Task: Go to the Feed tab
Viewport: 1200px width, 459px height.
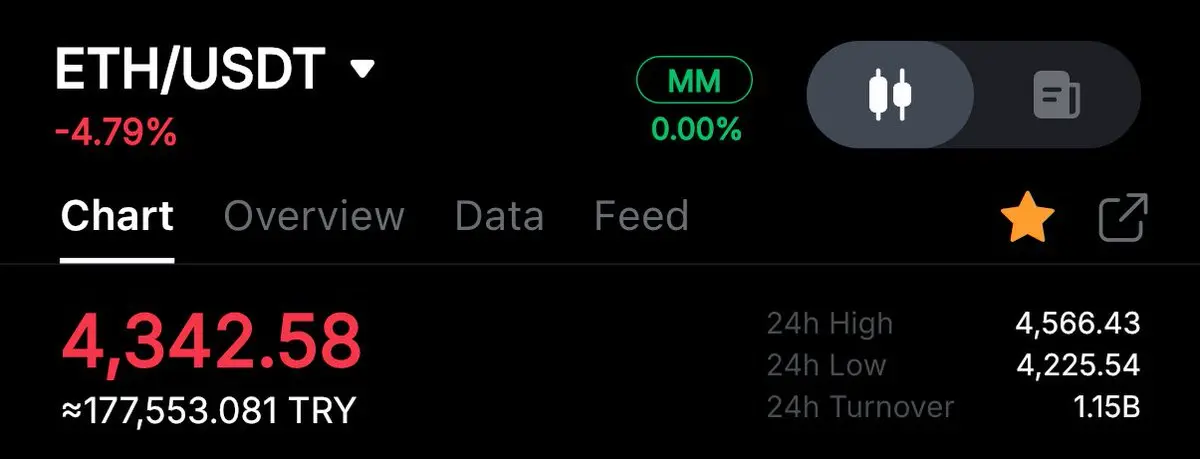Action: click(641, 216)
